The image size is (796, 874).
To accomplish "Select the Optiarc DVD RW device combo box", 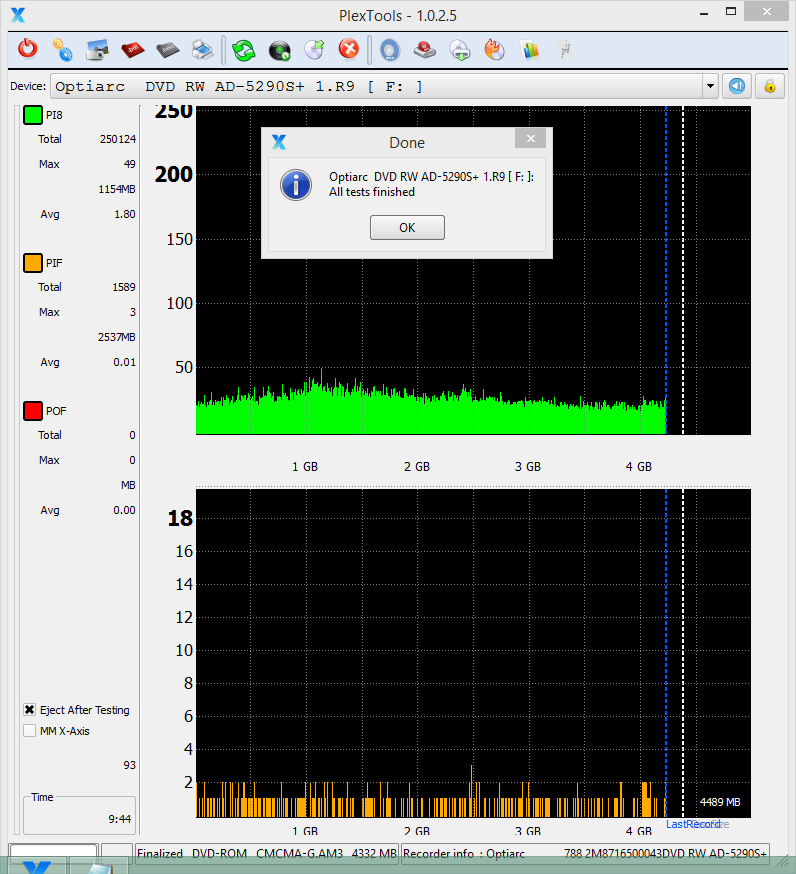I will (x=384, y=86).
